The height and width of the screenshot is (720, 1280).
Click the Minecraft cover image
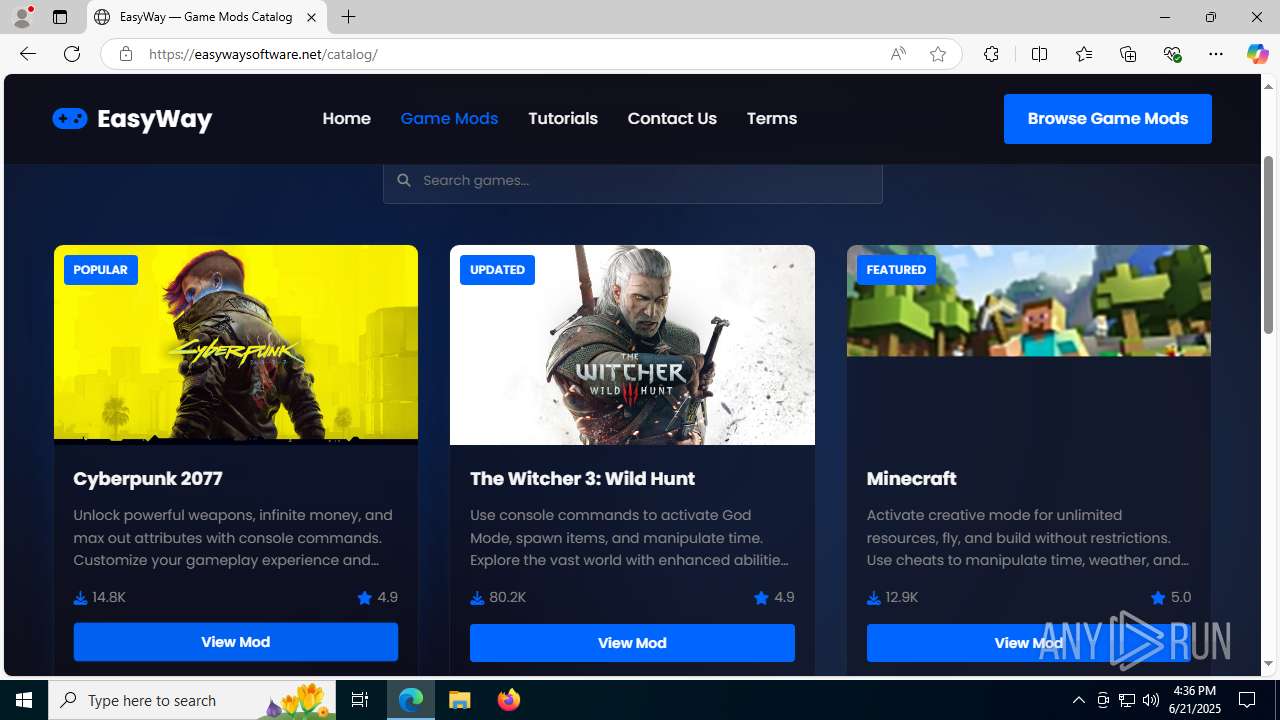tap(1029, 300)
